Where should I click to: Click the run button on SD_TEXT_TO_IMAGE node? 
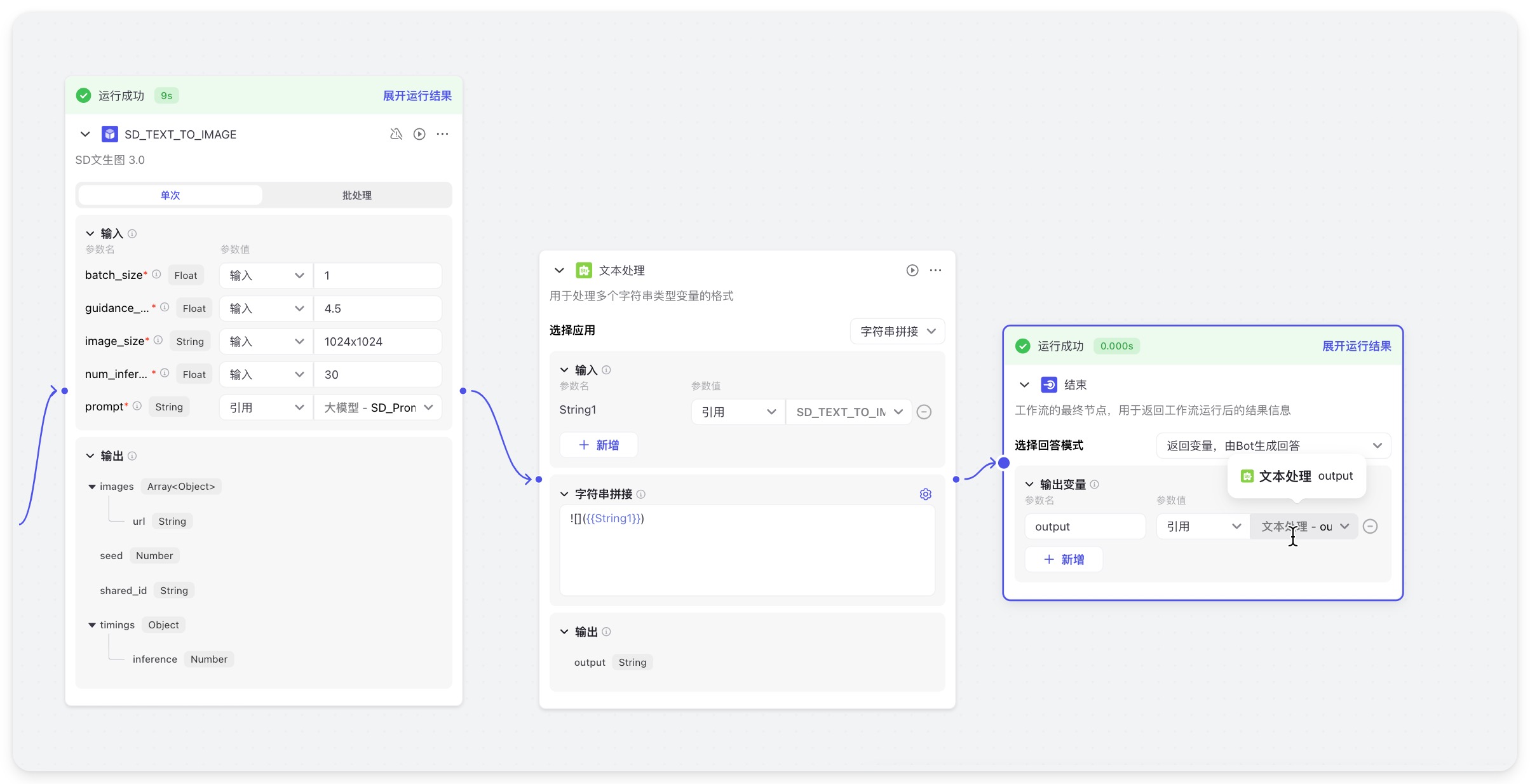pyautogui.click(x=419, y=134)
